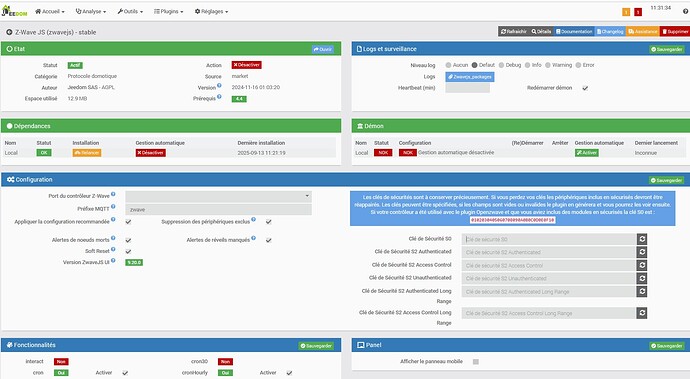Viewport: 690px width, 379px height.
Task: Click Relancer dependencies installation
Action: [87, 153]
